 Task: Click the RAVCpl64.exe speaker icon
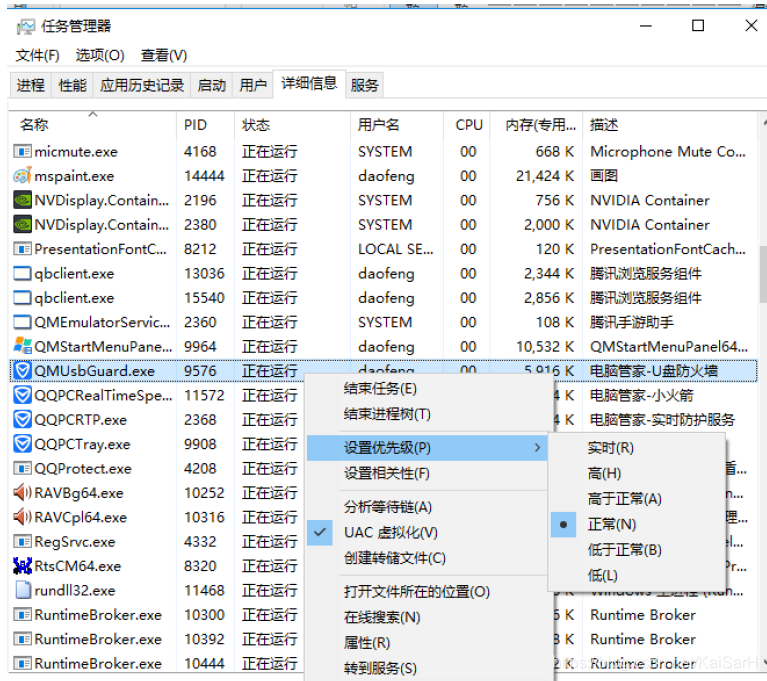click(22, 517)
